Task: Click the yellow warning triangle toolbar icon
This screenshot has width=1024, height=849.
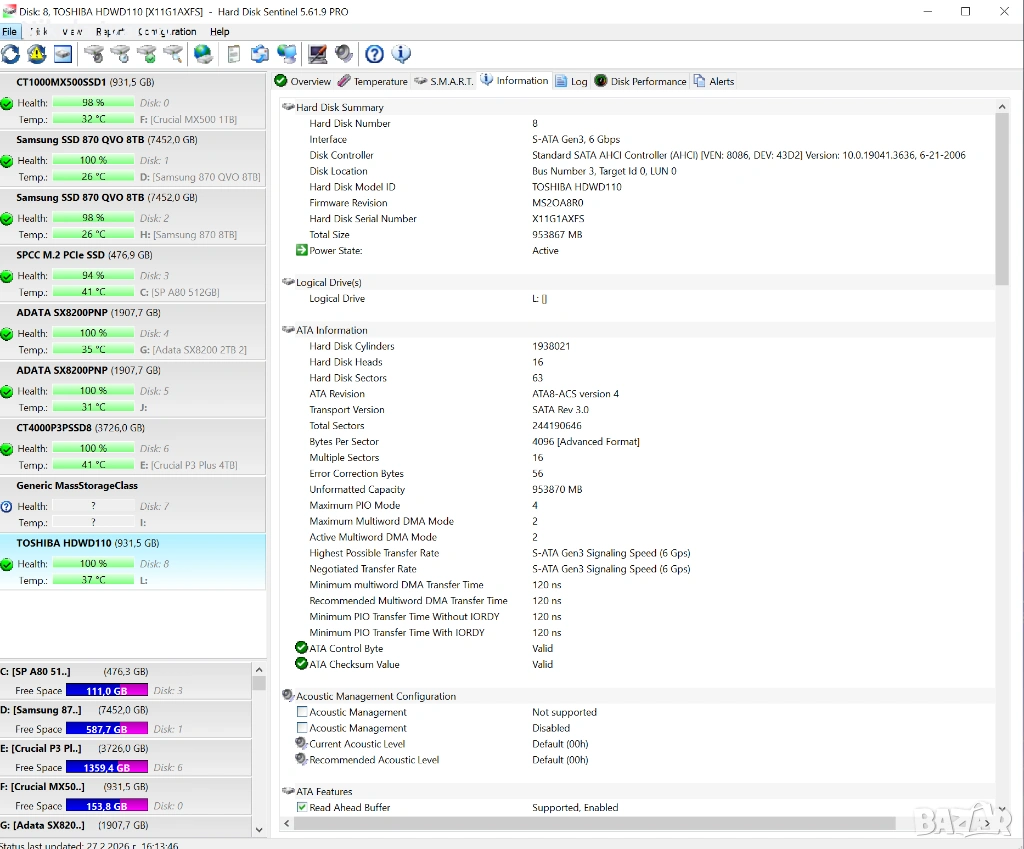Action: coord(37,54)
